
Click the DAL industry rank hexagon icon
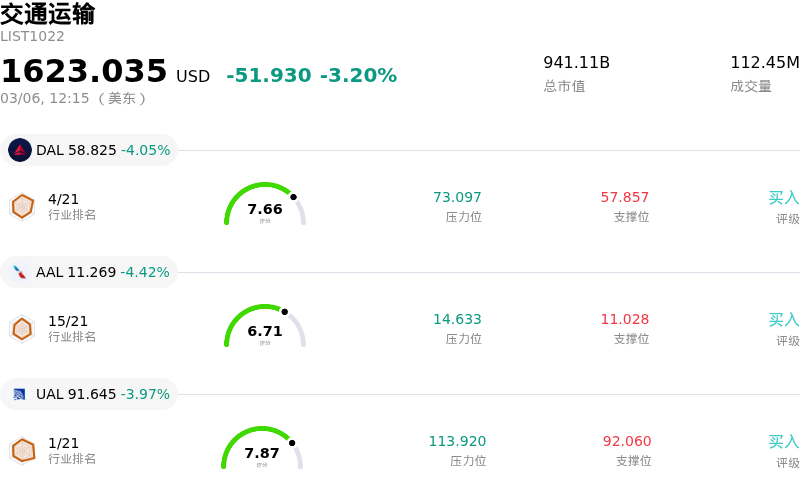[x=22, y=206]
